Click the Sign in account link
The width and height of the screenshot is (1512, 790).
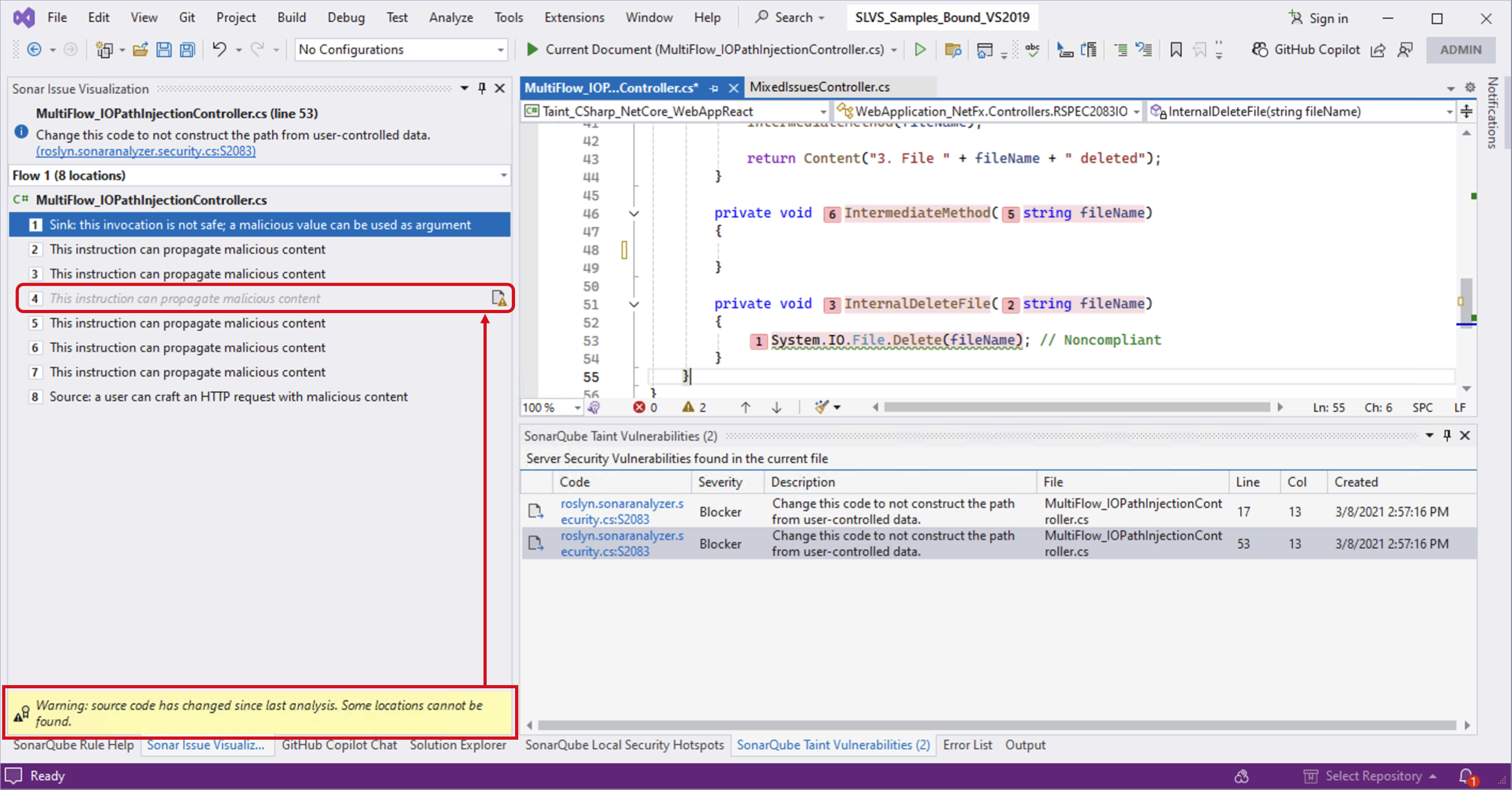[1318, 18]
